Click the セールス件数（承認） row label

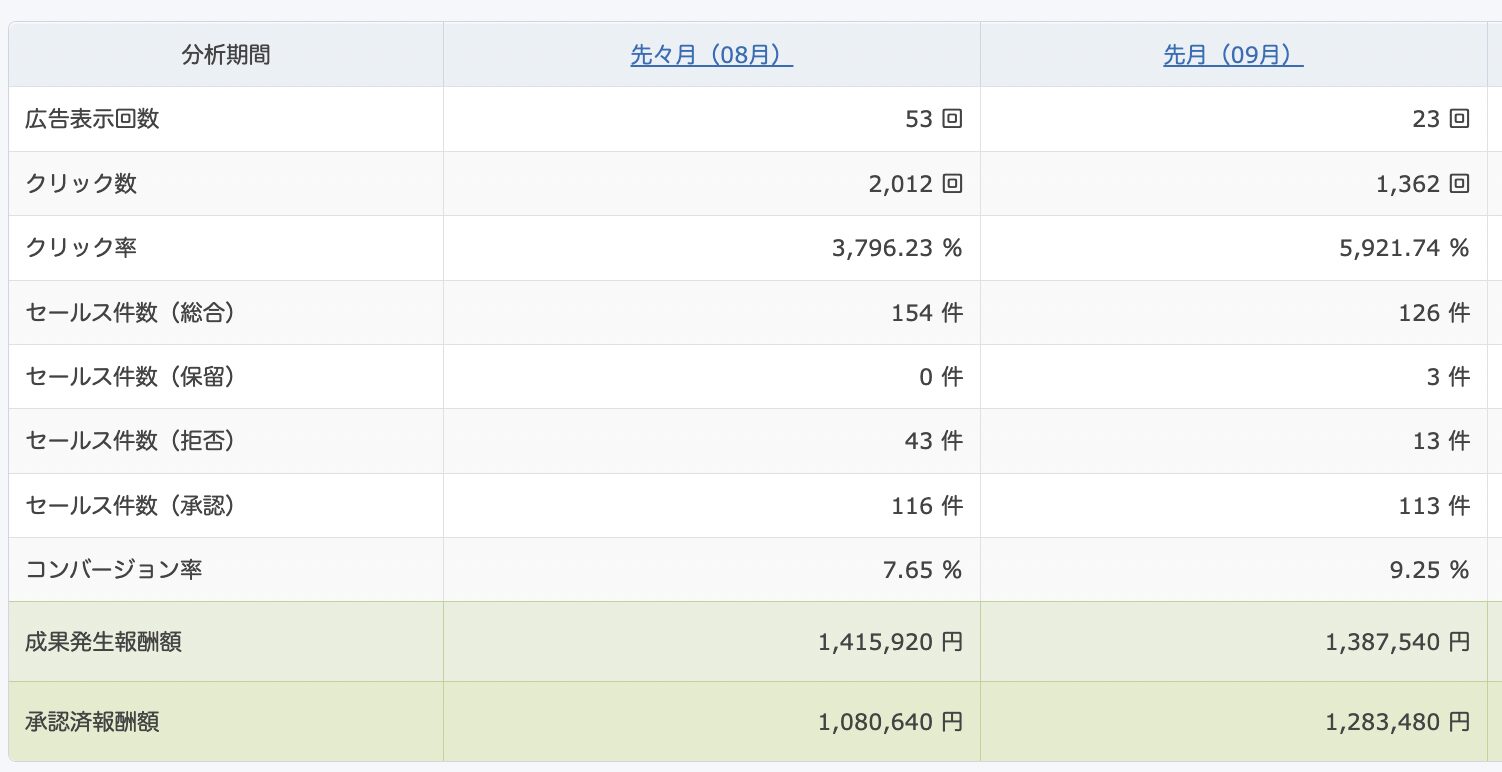131,506
